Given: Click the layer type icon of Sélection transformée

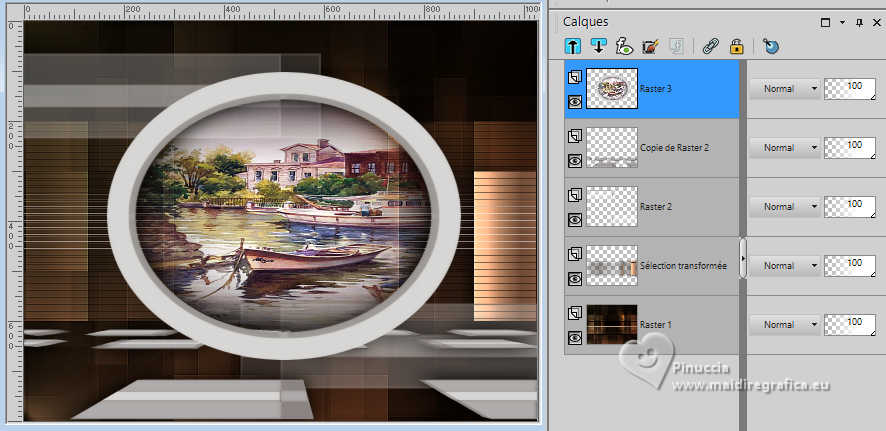Looking at the screenshot, I should 575,254.
